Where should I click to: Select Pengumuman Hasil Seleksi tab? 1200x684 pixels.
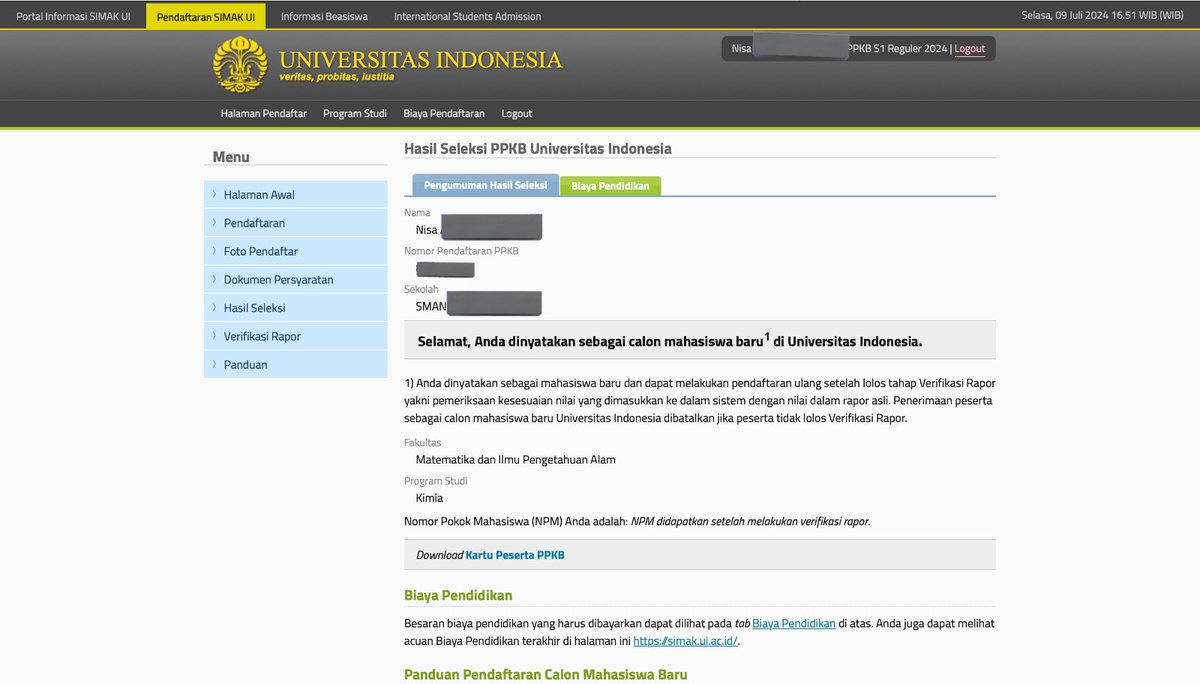click(485, 185)
